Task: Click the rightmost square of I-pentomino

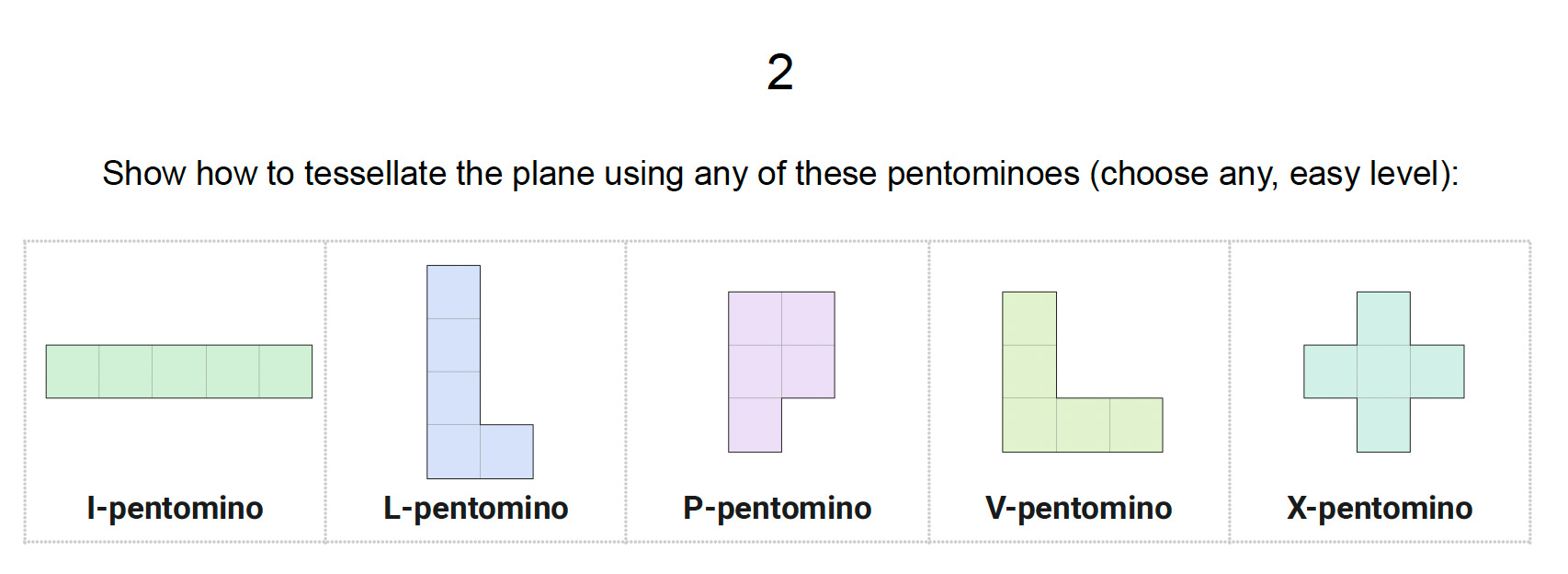Action: click(x=286, y=372)
